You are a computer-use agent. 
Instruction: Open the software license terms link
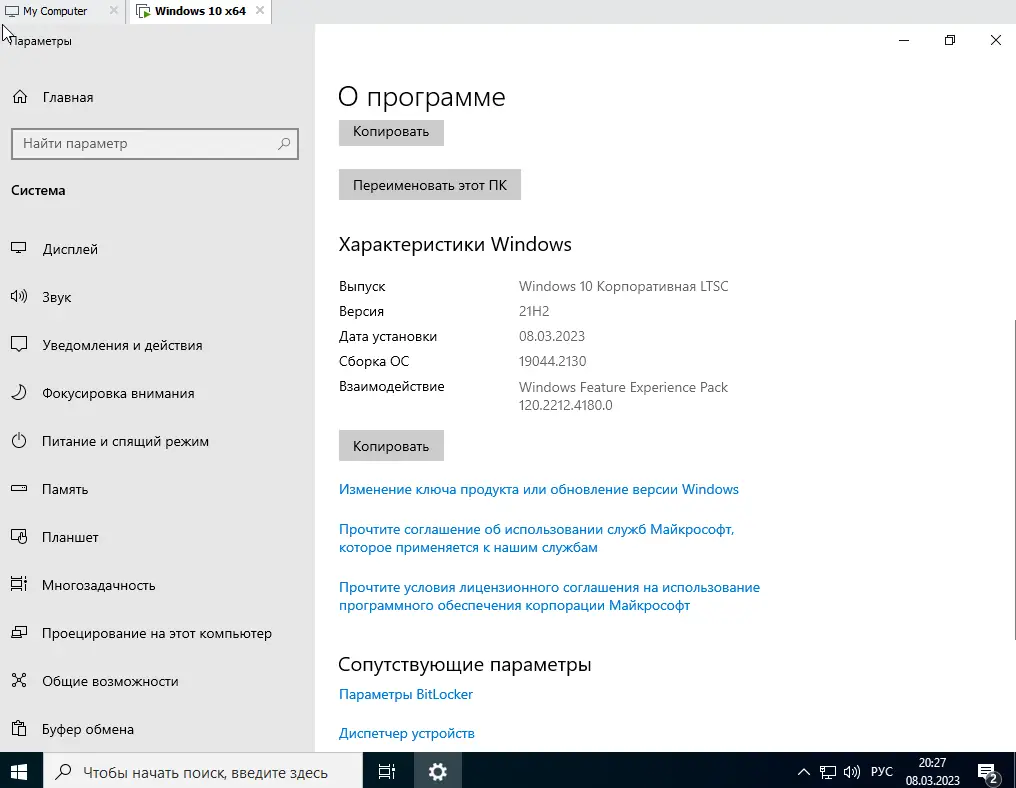[549, 596]
